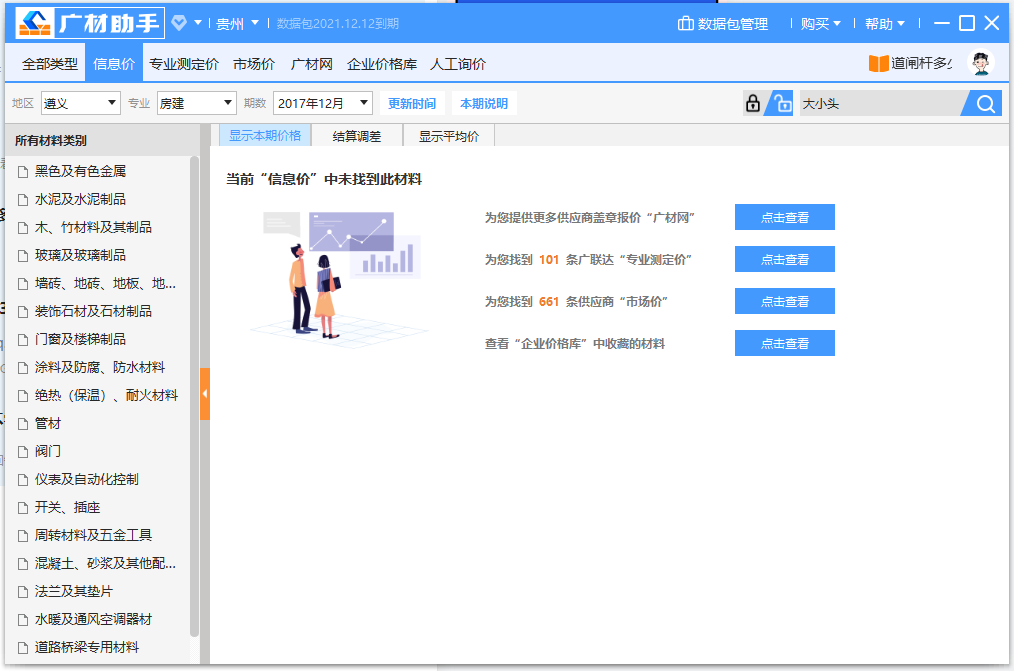The width and height of the screenshot is (1014, 671).
Task: Switch to 专业测定价 tab
Action: tap(184, 64)
